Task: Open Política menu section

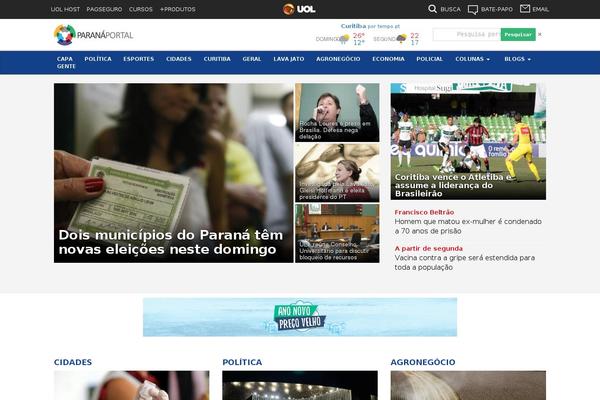Action: coord(98,59)
